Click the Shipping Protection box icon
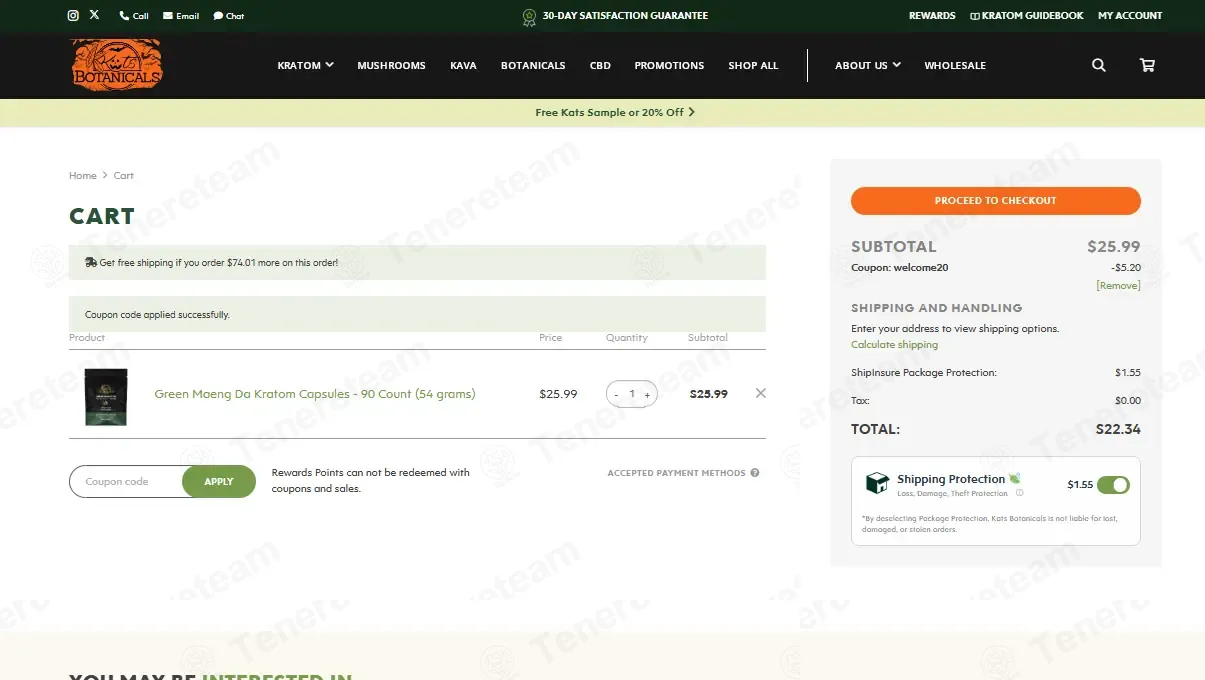1205x680 pixels. pyautogui.click(x=877, y=483)
